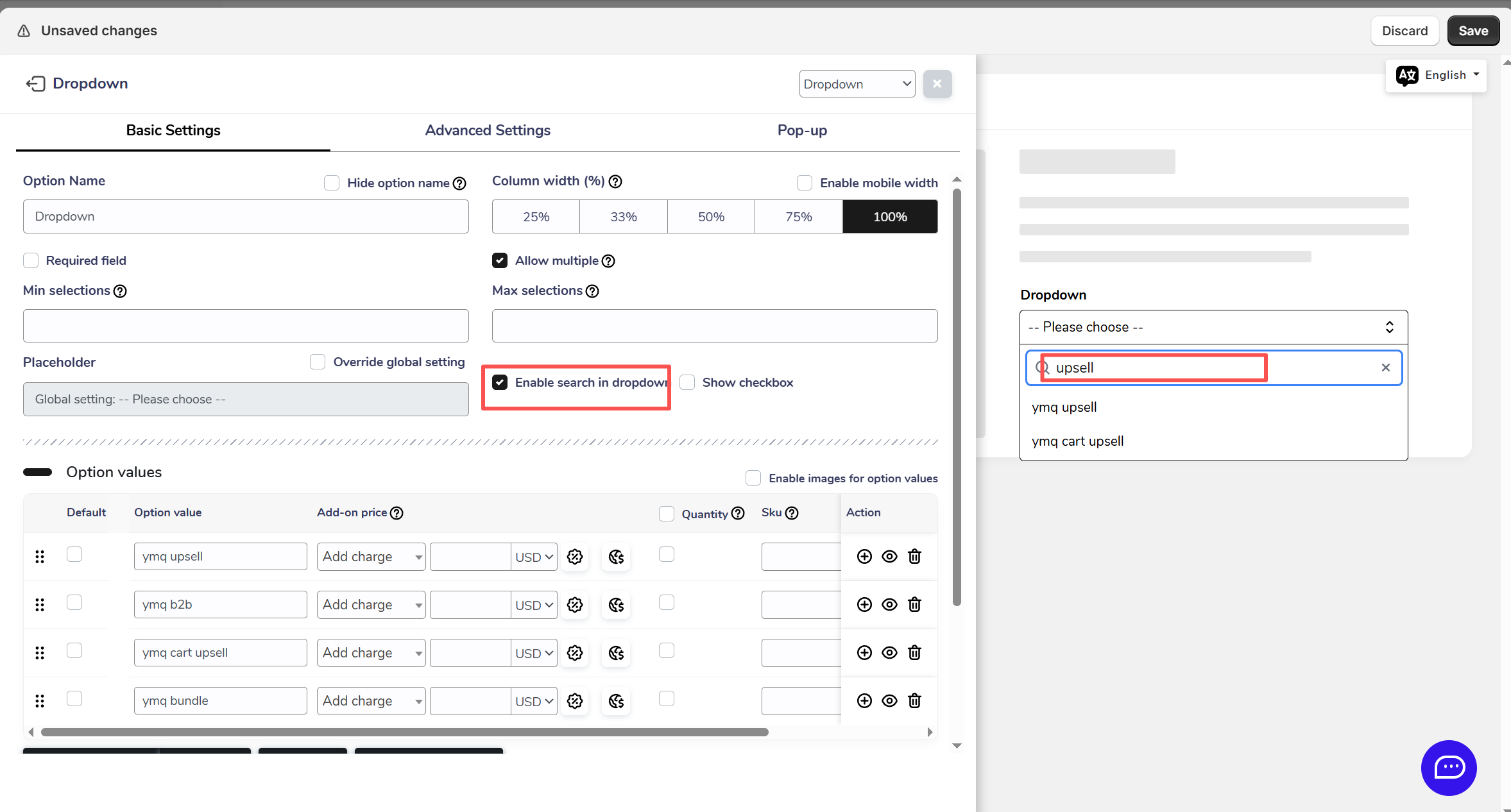
Task: Uncheck Allow multiple checkbox
Action: click(500, 260)
